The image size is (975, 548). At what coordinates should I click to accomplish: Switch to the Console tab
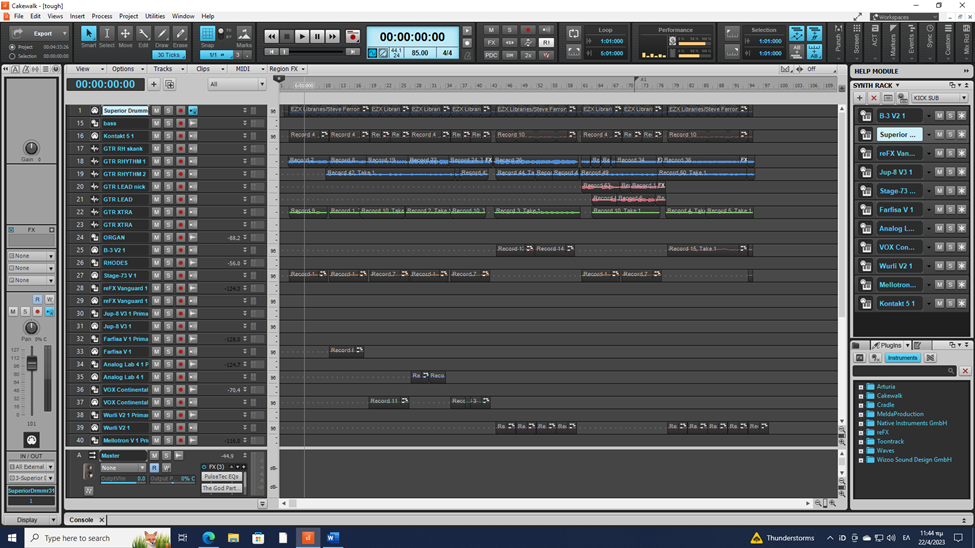[x=81, y=520]
